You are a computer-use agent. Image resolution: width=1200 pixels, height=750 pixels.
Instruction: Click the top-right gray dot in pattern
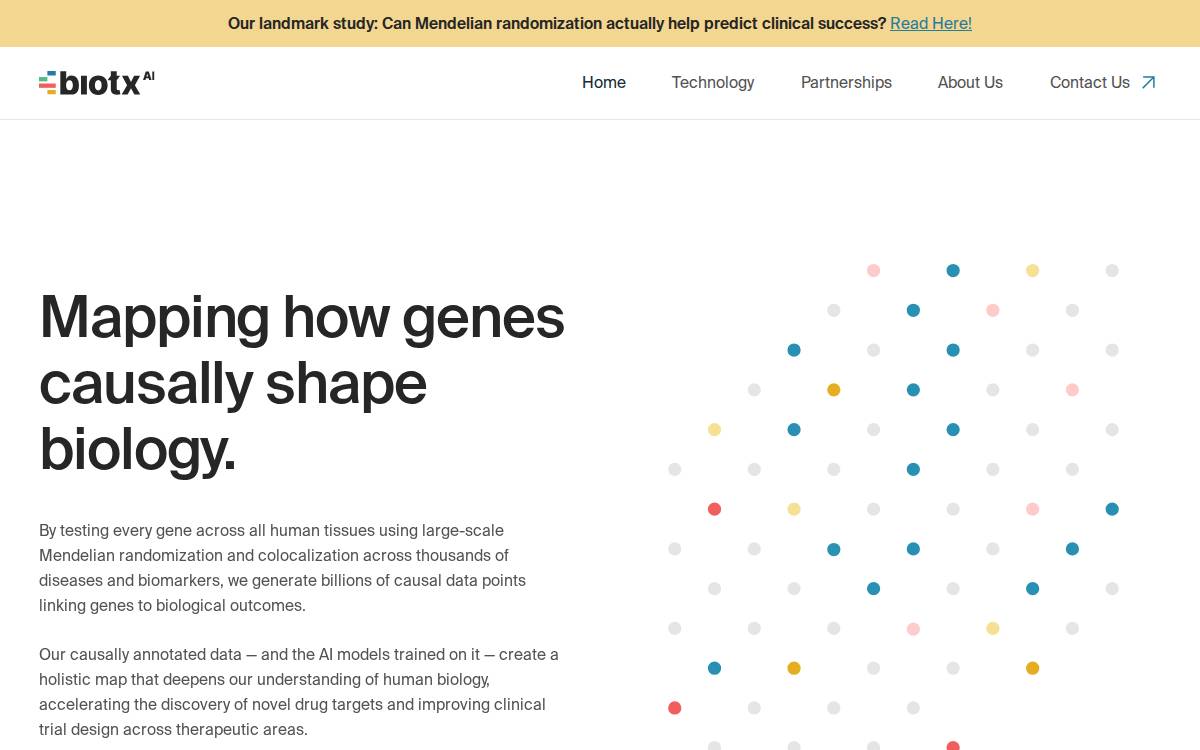(x=1112, y=270)
